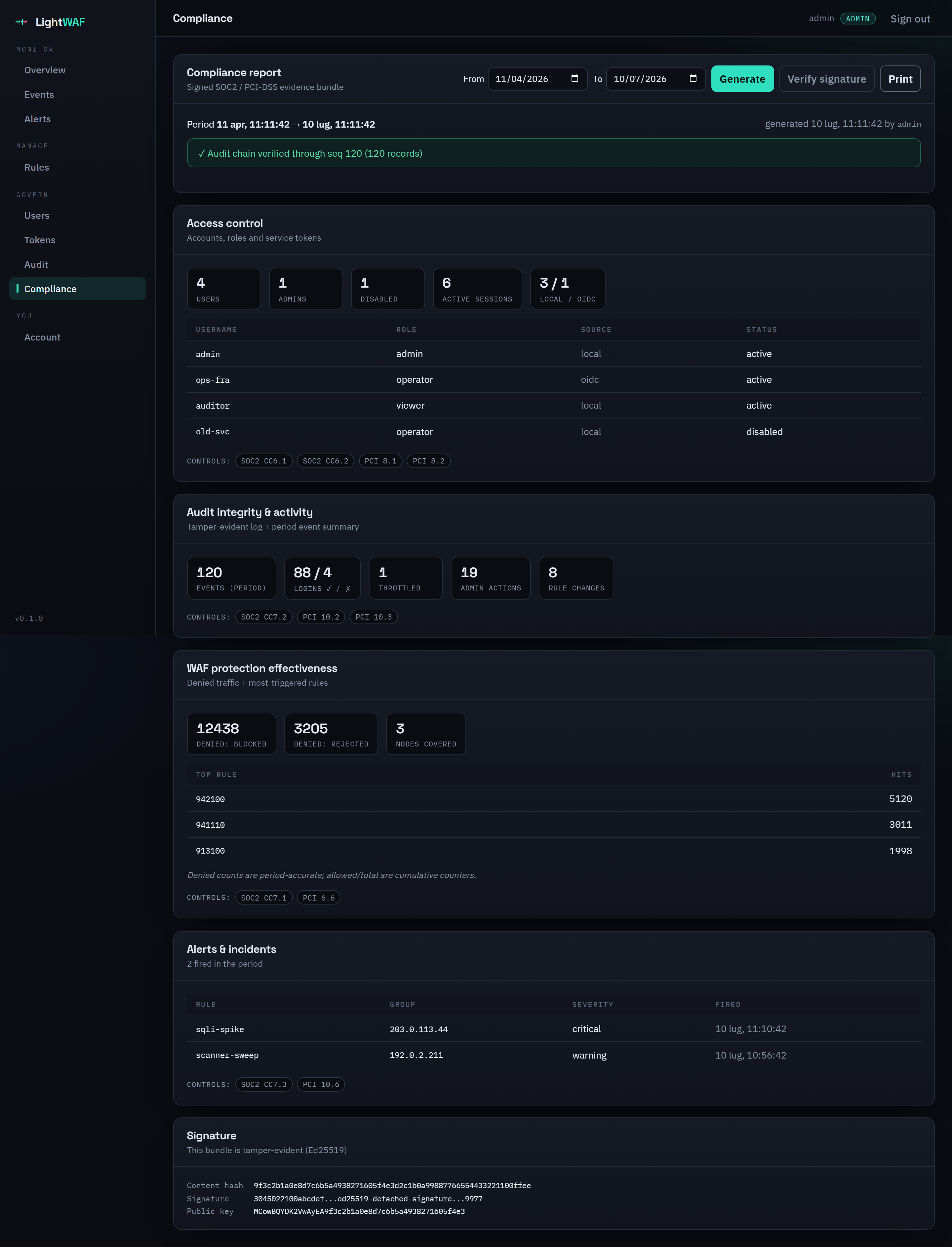Click the SOC2 CC7.3 control tag
The image size is (952, 1247).
pos(263,1084)
